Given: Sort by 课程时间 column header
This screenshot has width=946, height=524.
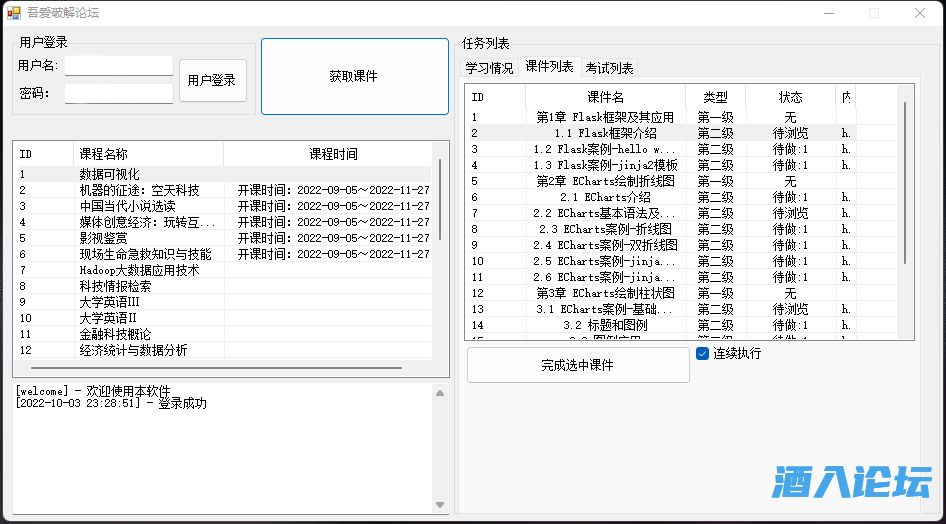Looking at the screenshot, I should 333,154.
